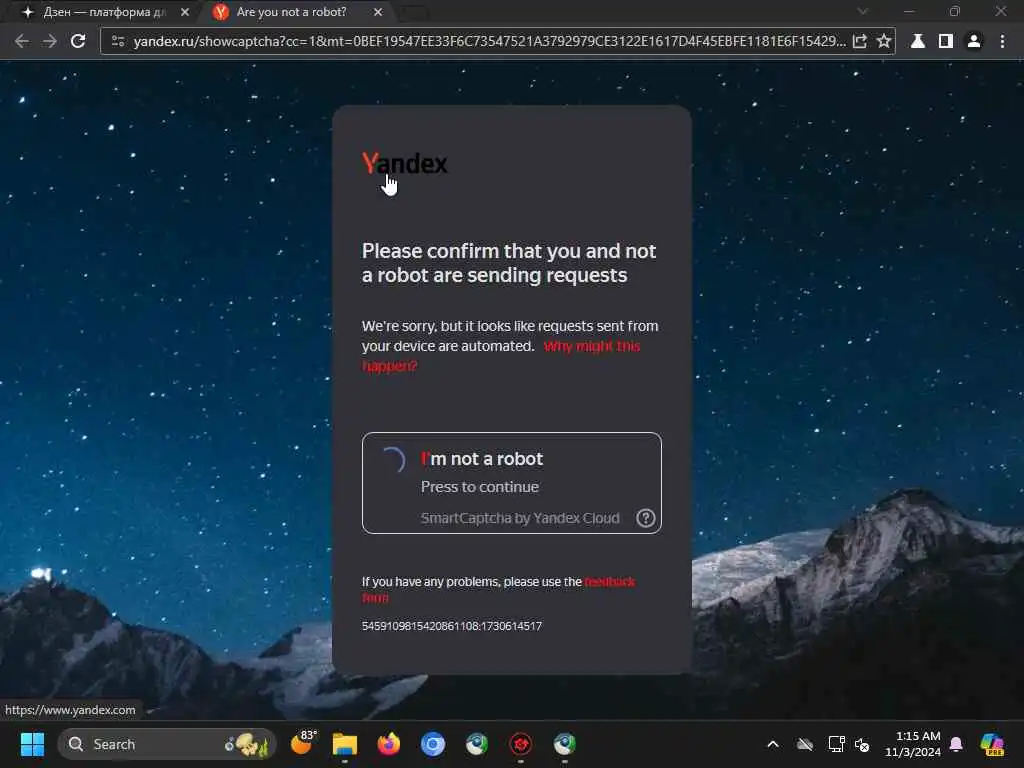This screenshot has width=1024, height=768.
Task: Open the clock showing 1:15 AM
Action: pyautogui.click(x=912, y=744)
